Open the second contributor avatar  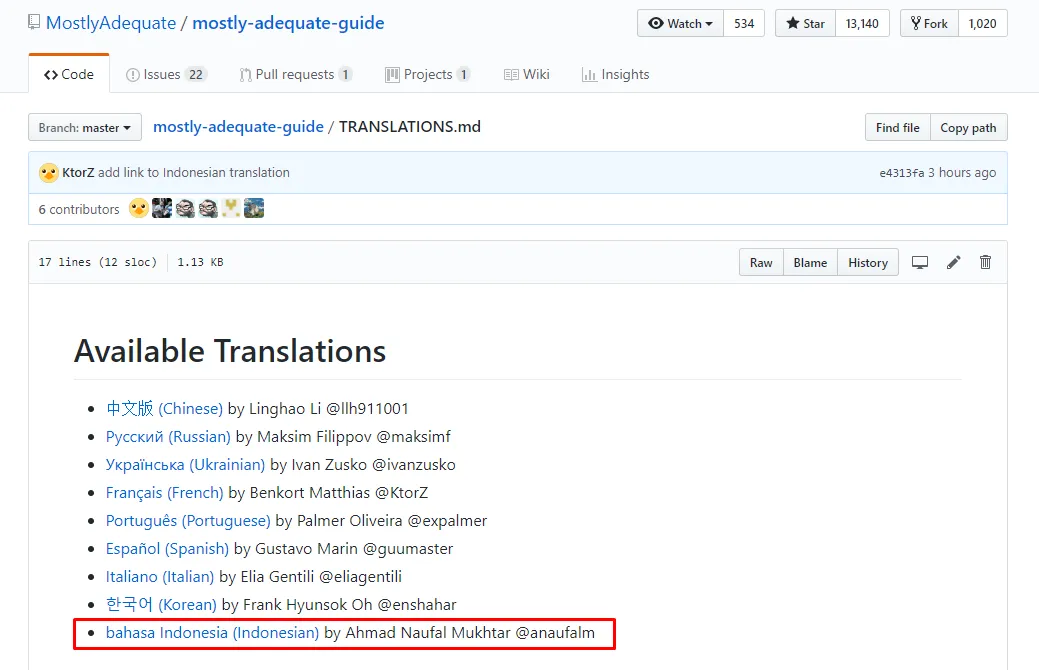pos(162,208)
